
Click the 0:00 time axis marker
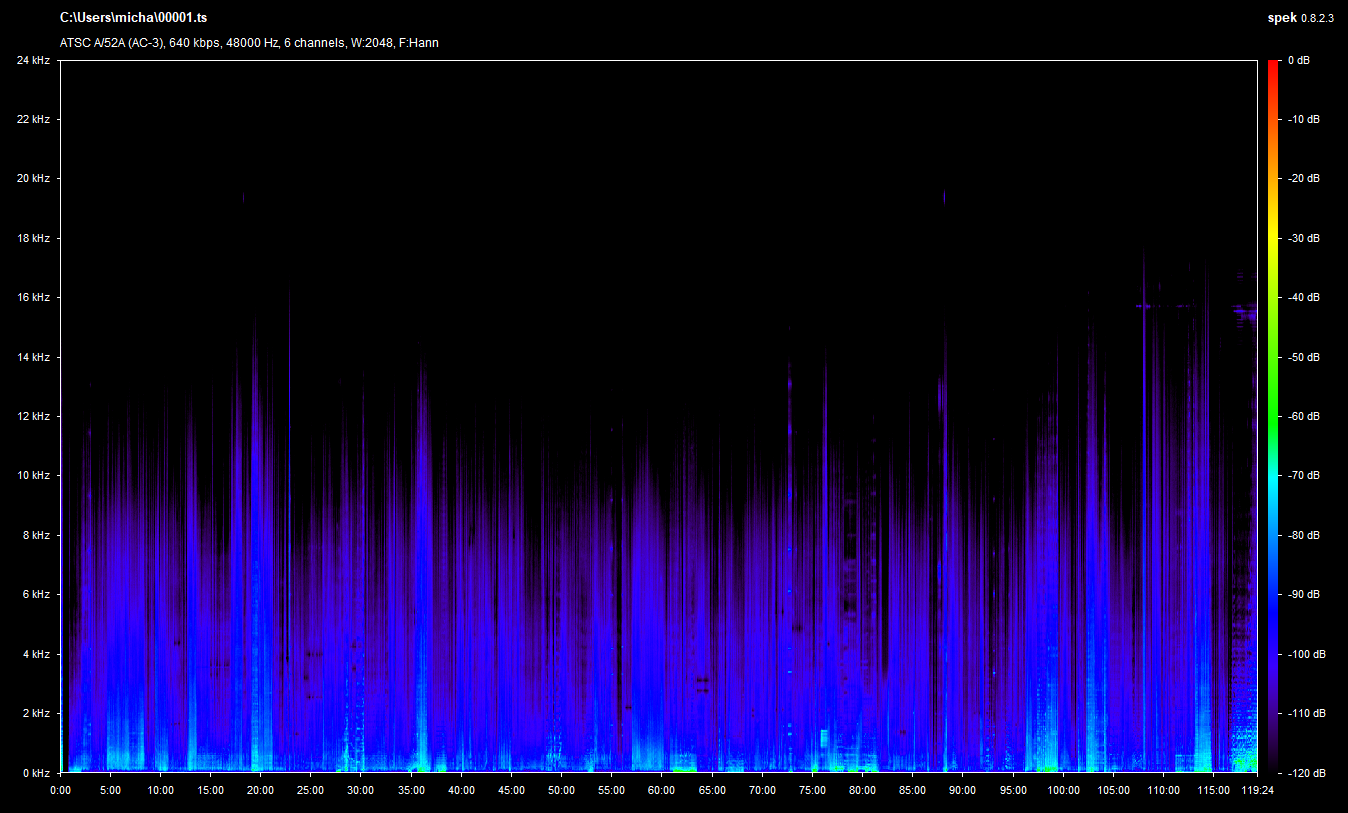coord(60,789)
